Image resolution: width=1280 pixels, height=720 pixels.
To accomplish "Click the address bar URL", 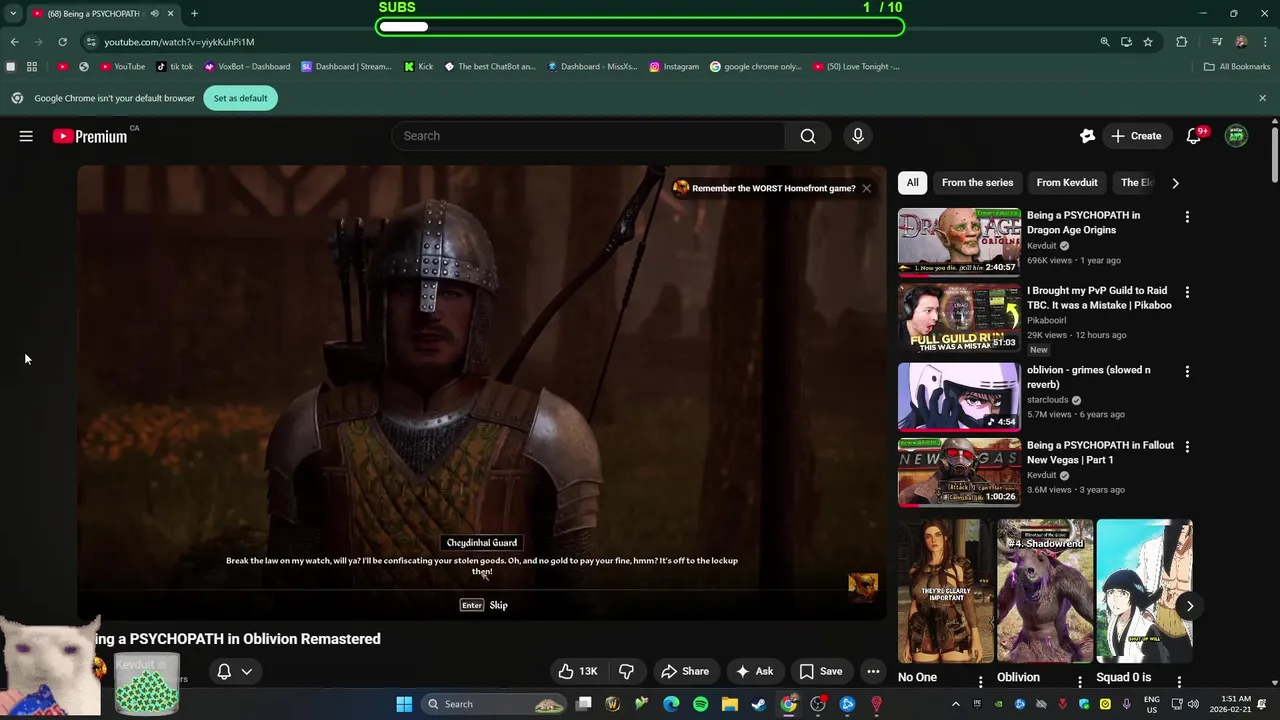I will point(179,42).
